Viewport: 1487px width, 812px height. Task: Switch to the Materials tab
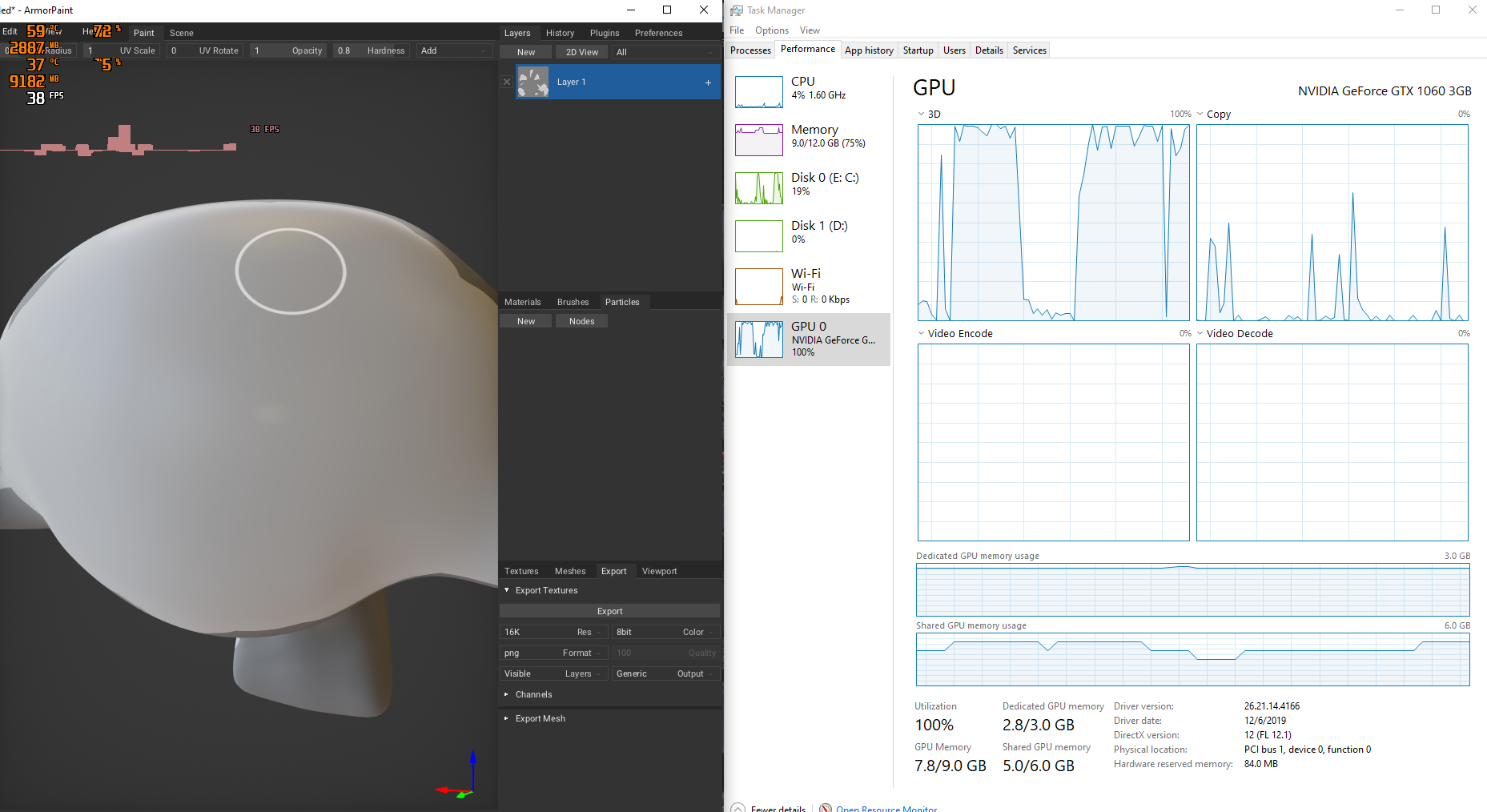(523, 302)
